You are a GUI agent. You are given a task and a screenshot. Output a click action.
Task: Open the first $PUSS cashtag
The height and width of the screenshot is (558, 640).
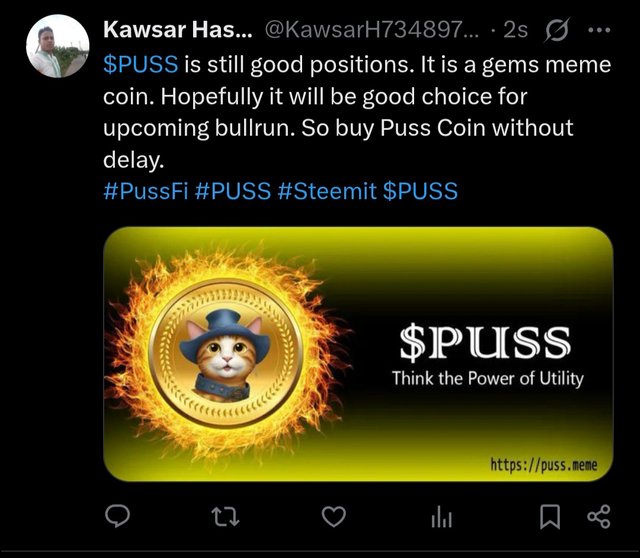click(141, 64)
